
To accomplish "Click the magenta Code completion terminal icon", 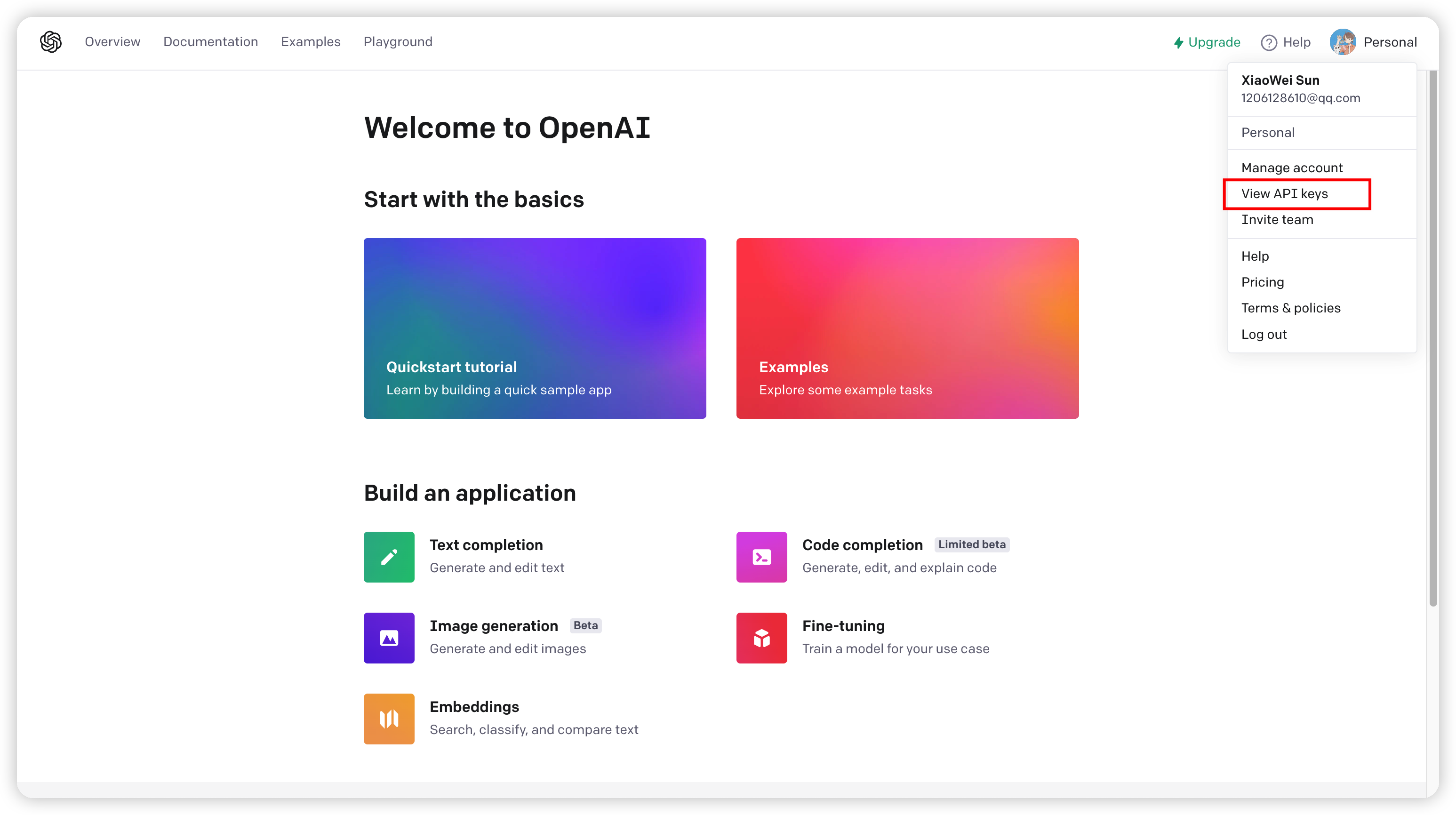I will 761,557.
